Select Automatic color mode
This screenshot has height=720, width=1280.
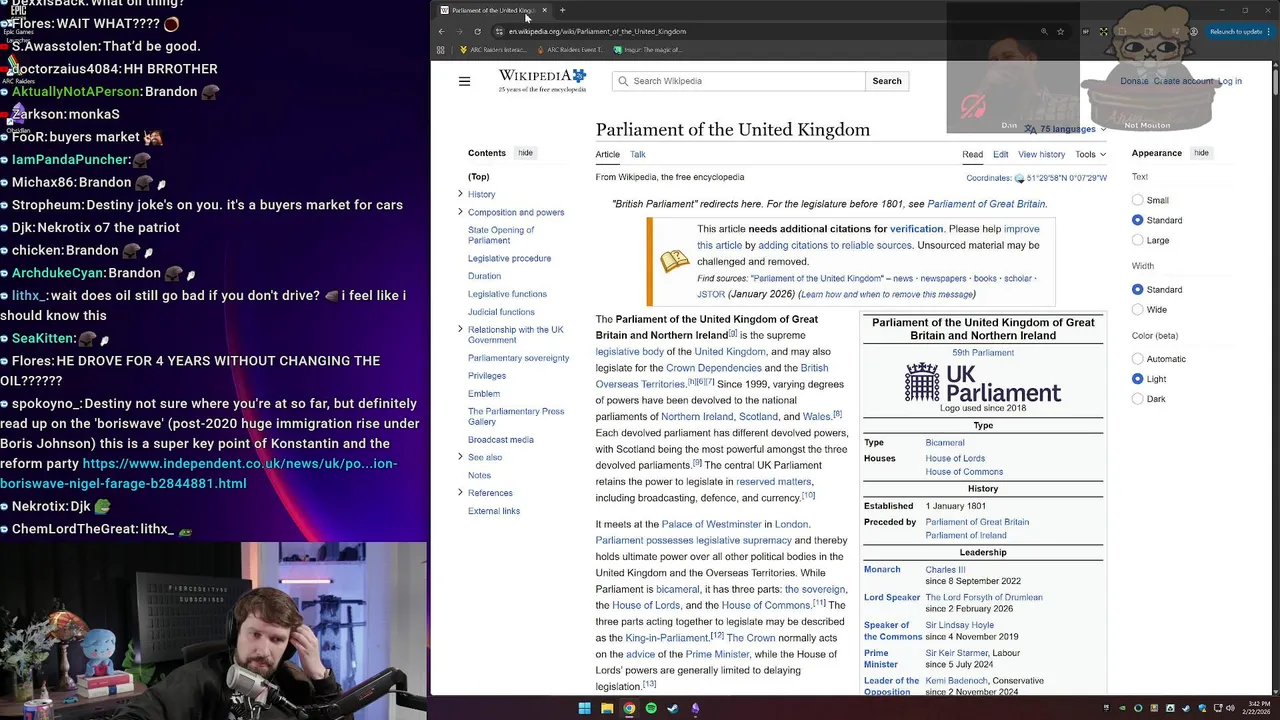pyautogui.click(x=1137, y=359)
